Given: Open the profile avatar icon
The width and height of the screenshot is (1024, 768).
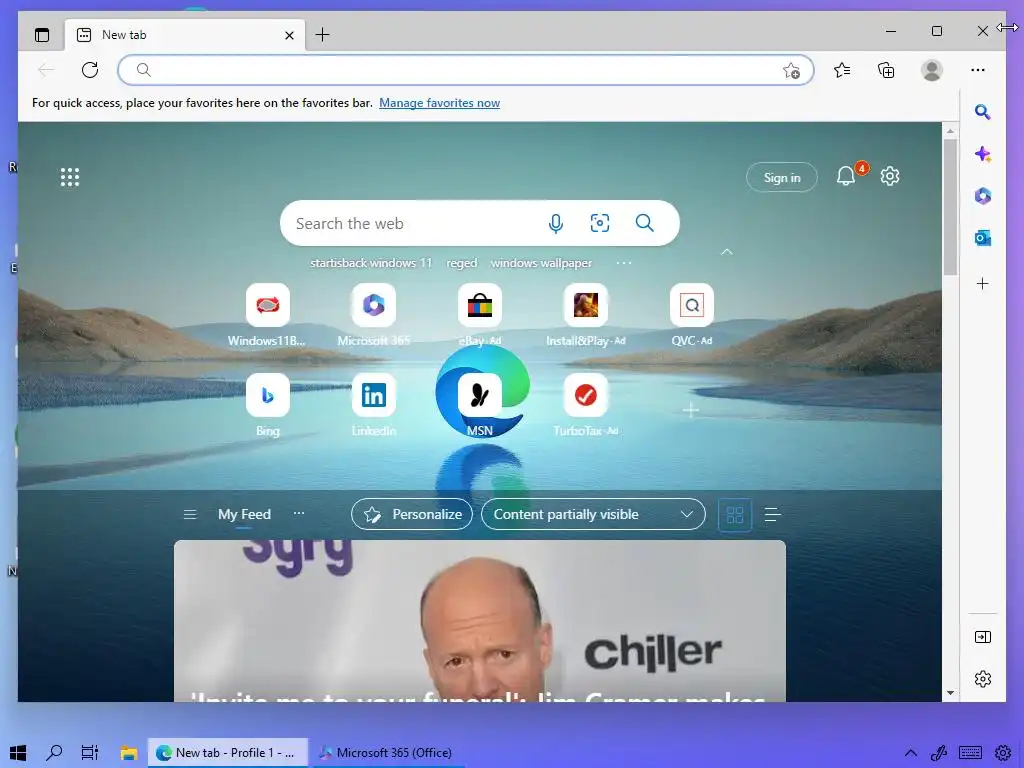Looking at the screenshot, I should tap(932, 70).
